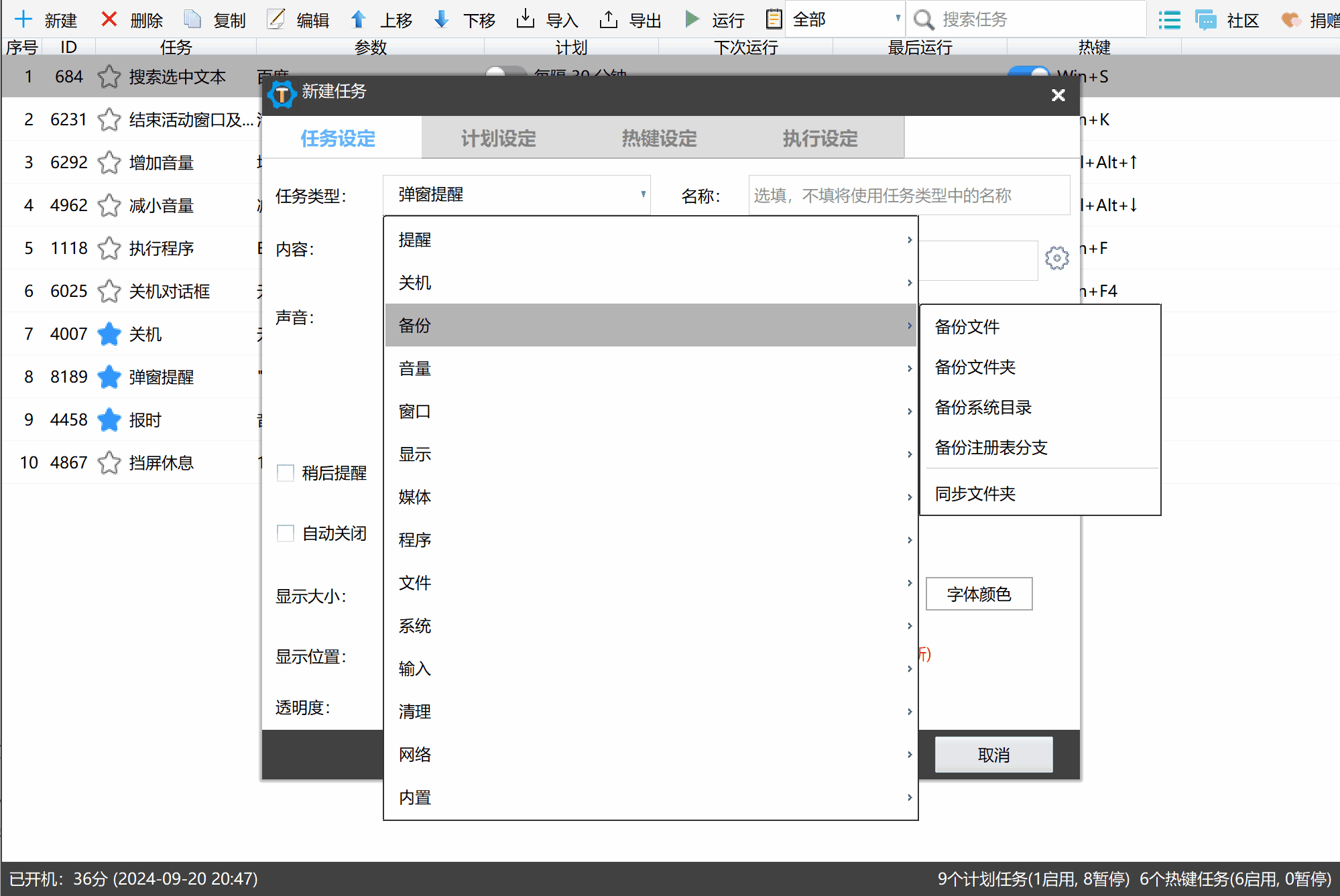This screenshot has width=1340, height=896.
Task: Switch to the 计划设定 tab
Action: 498,139
